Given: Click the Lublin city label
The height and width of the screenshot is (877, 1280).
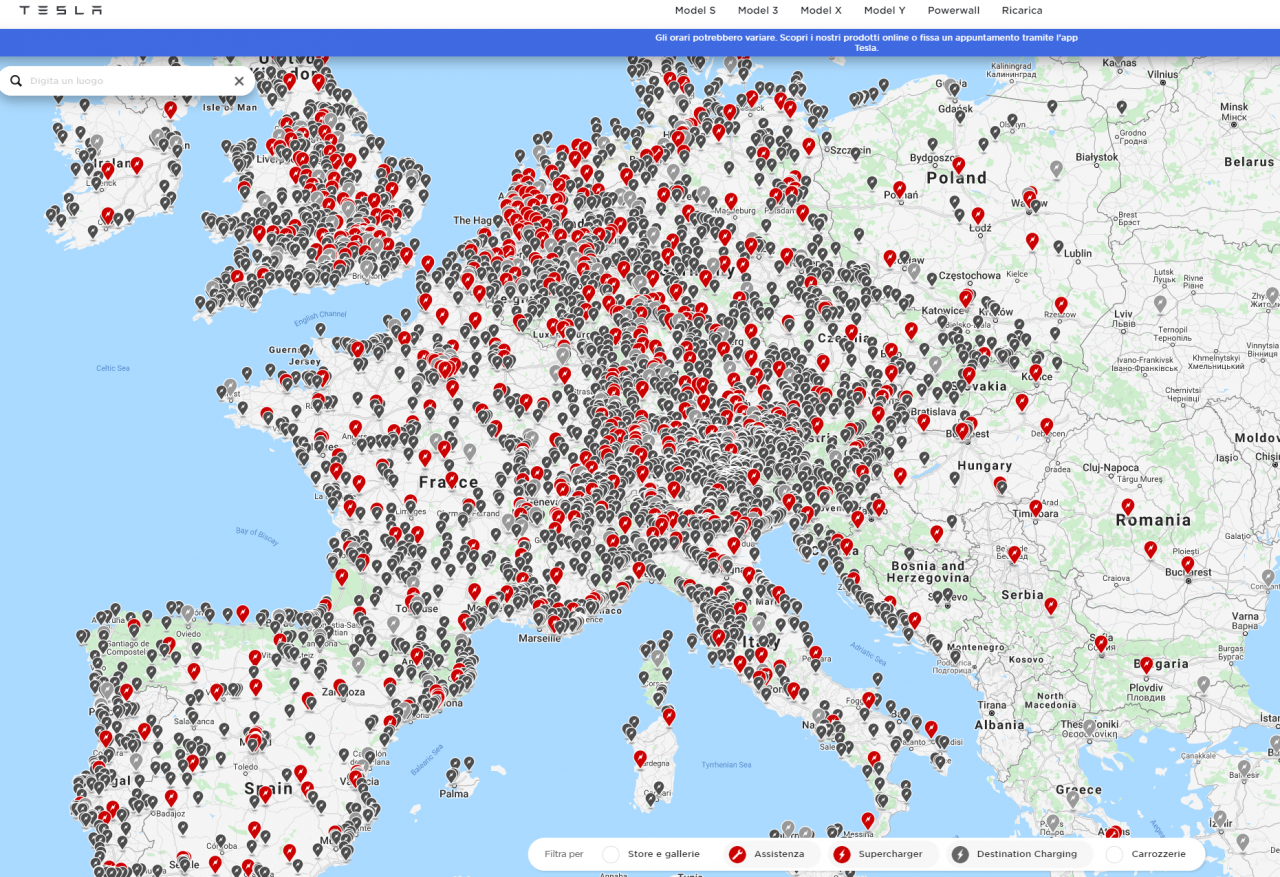Looking at the screenshot, I should click(x=1078, y=254).
